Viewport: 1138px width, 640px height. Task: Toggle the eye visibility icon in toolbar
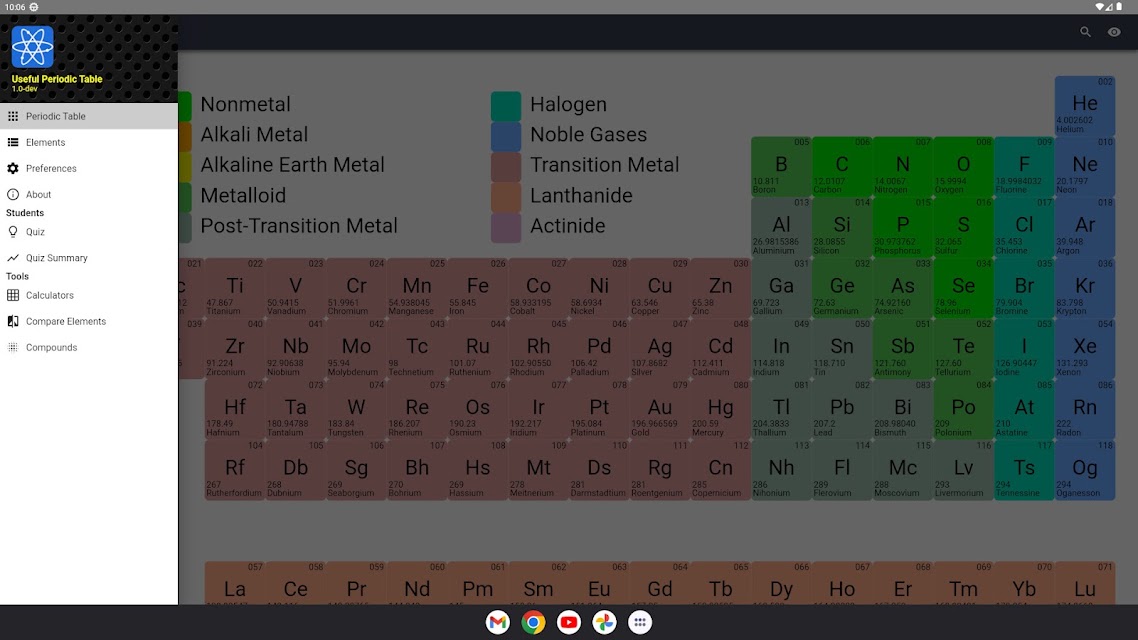tap(1114, 32)
